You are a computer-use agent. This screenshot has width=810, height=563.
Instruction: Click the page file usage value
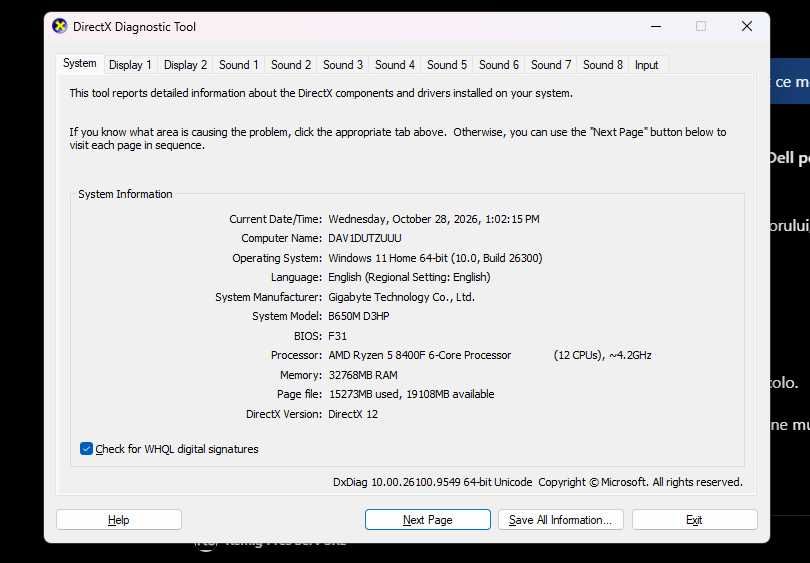click(x=412, y=394)
